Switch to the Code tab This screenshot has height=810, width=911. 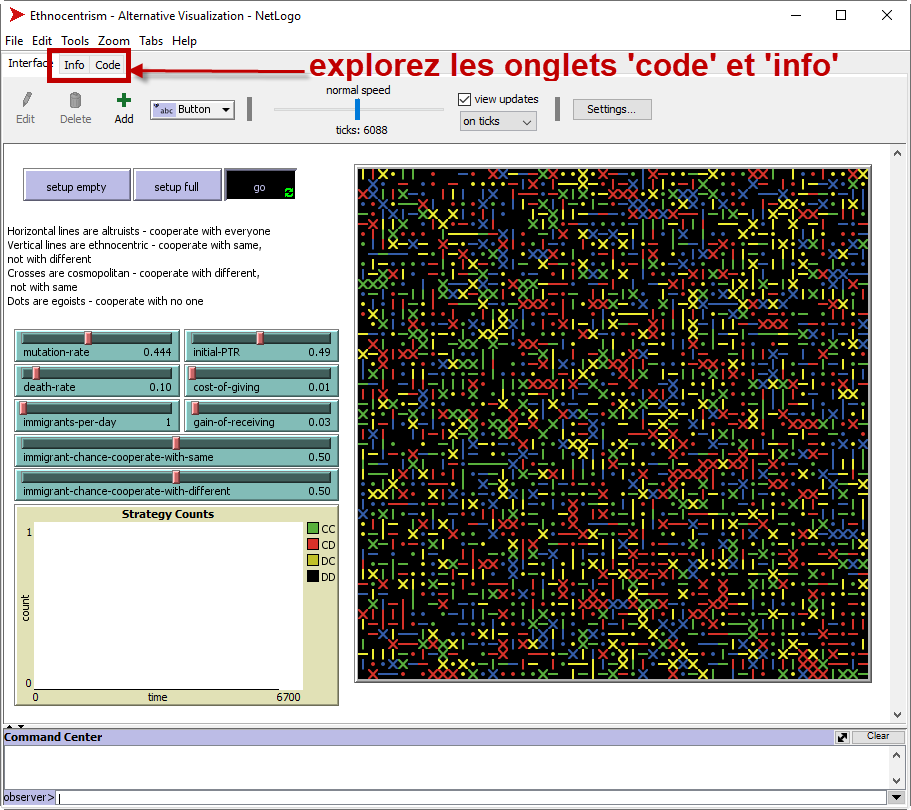108,65
